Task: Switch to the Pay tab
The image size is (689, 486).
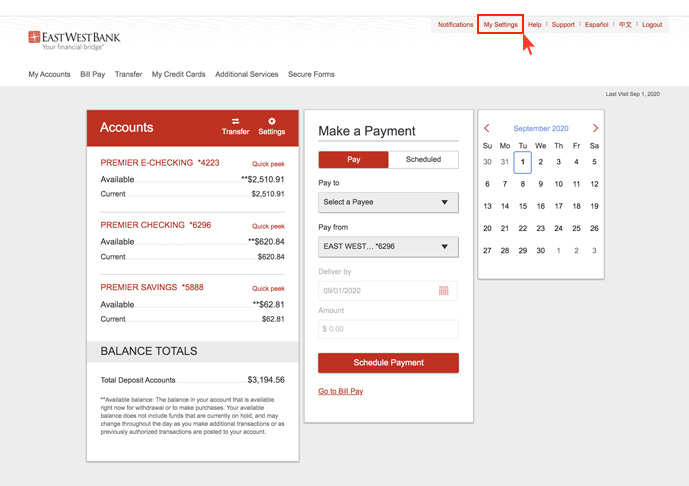Action: pyautogui.click(x=353, y=160)
